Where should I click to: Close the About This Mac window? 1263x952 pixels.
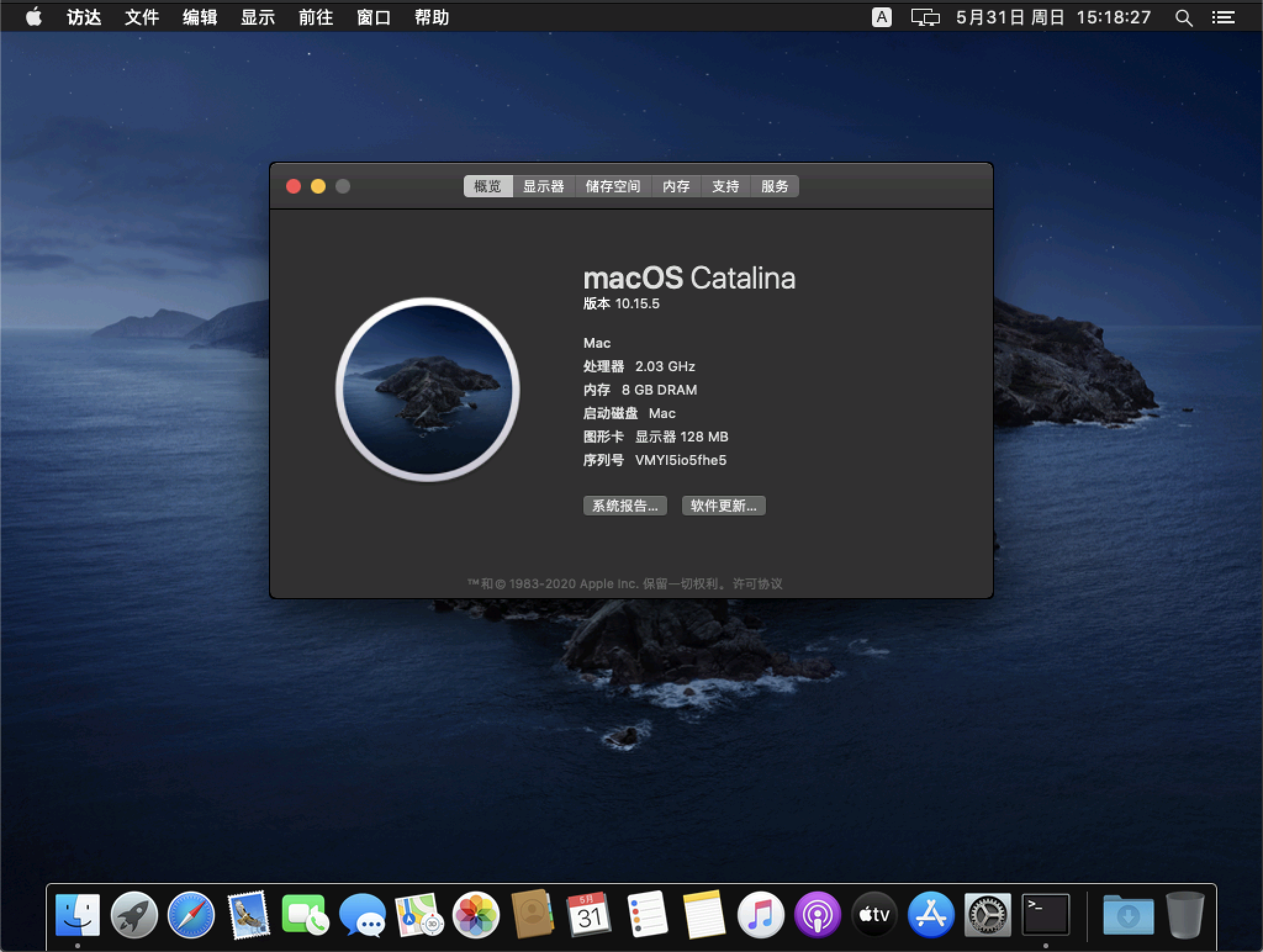(294, 186)
